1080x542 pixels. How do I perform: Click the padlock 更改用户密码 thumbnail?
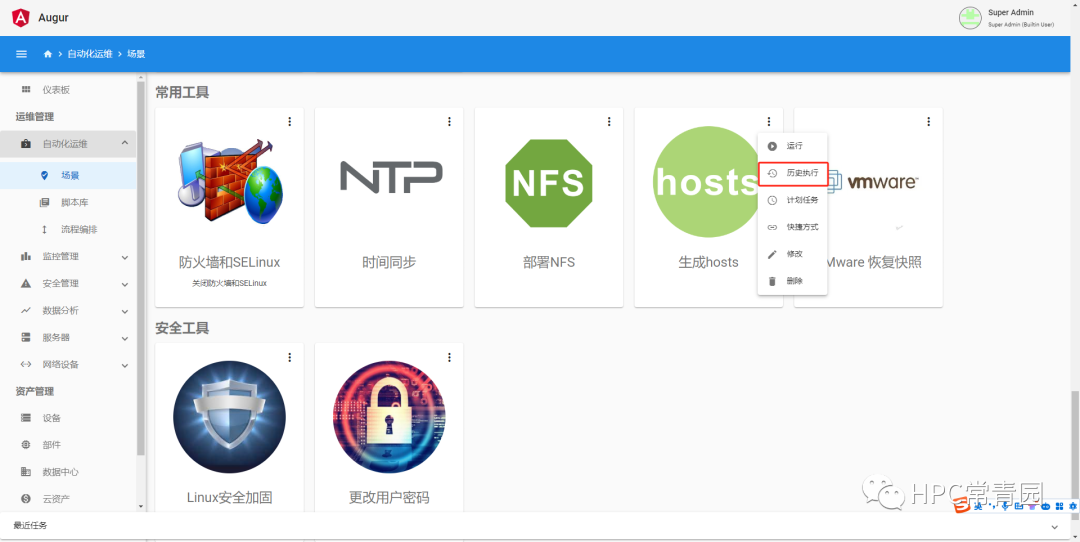[x=389, y=417]
